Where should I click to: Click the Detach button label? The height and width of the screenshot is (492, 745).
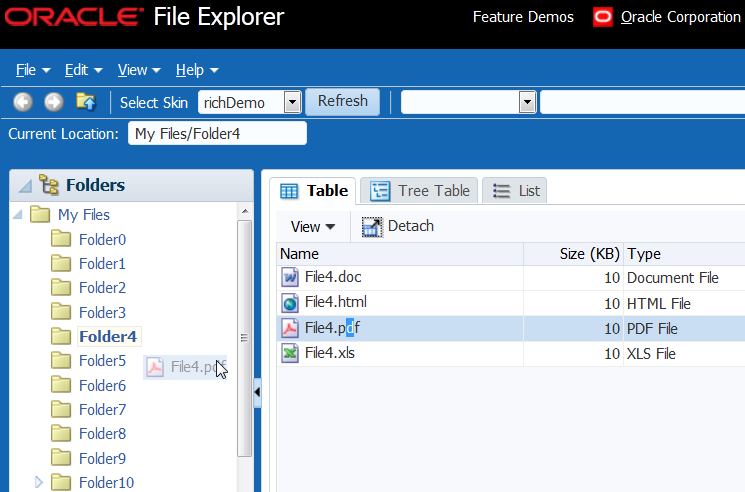(x=411, y=226)
